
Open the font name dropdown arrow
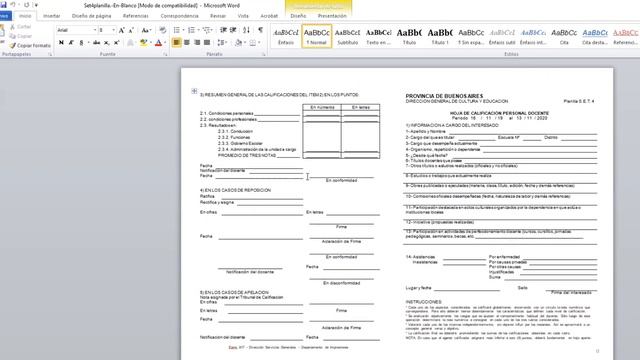(95, 30)
